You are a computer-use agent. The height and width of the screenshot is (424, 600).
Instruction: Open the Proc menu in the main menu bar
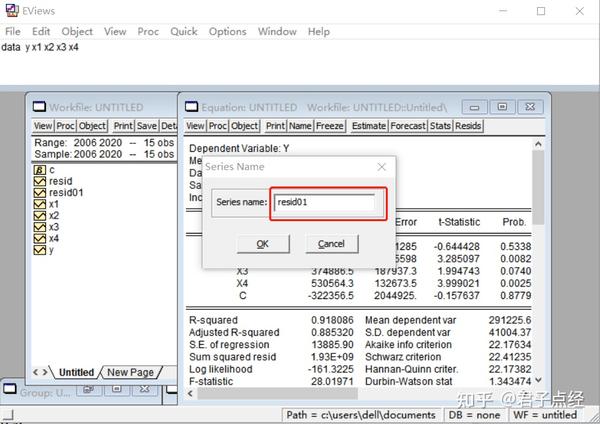click(x=148, y=31)
